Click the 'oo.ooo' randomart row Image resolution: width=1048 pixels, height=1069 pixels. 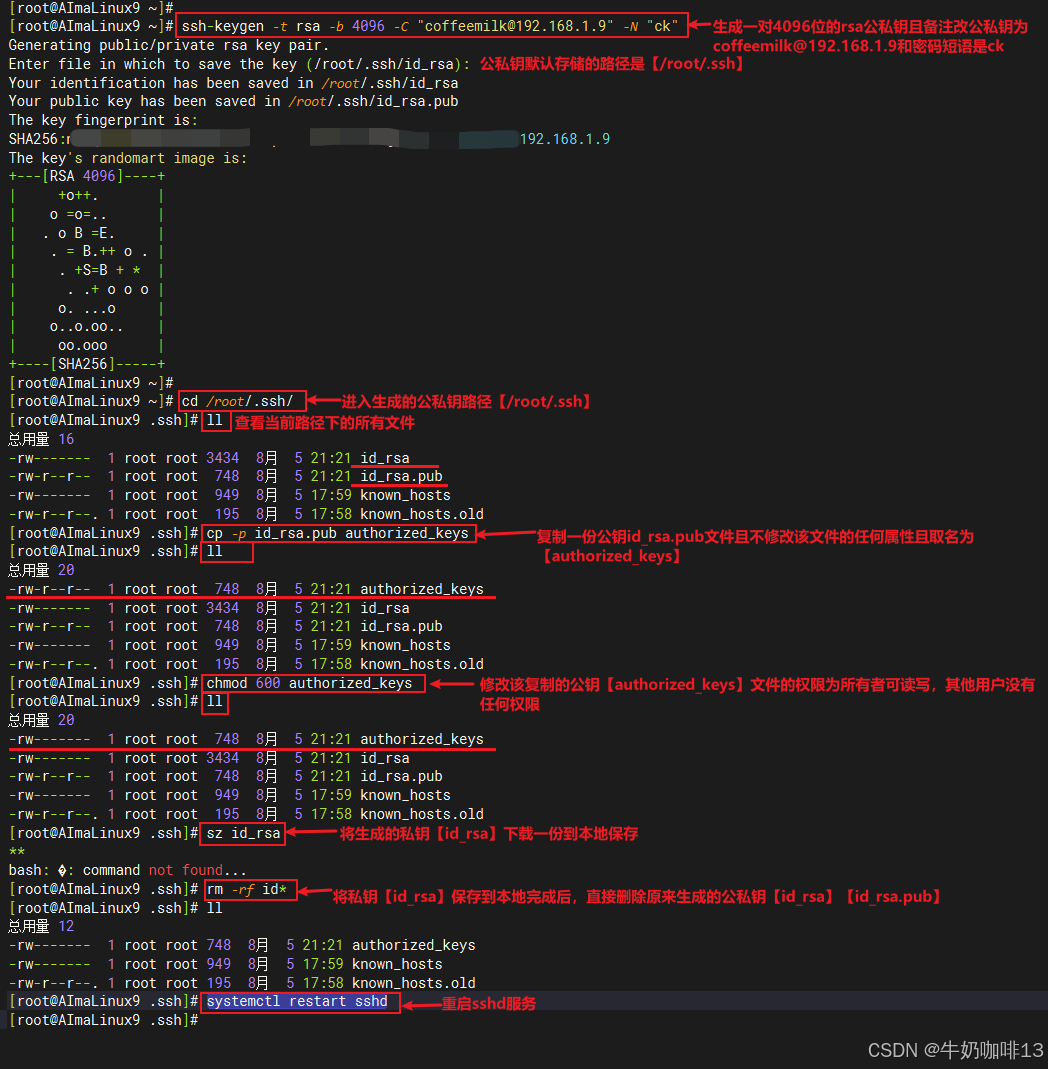83,346
